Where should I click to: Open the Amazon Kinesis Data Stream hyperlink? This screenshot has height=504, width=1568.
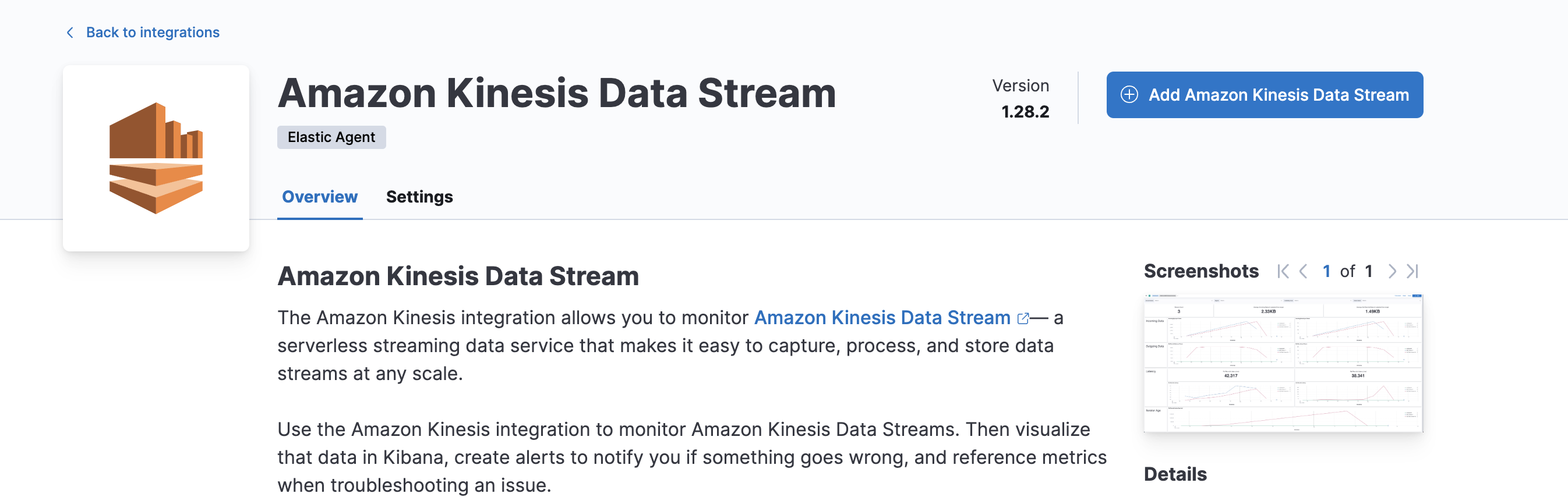[882, 317]
